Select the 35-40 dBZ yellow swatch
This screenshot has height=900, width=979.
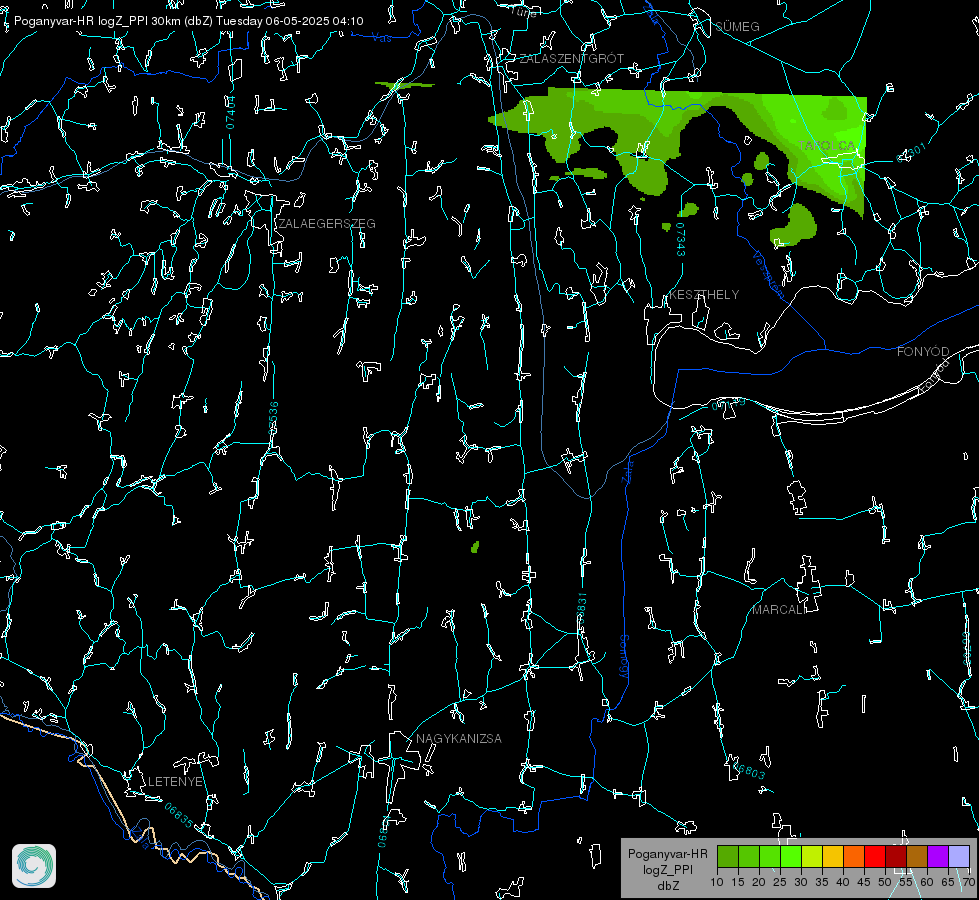[x=833, y=856]
